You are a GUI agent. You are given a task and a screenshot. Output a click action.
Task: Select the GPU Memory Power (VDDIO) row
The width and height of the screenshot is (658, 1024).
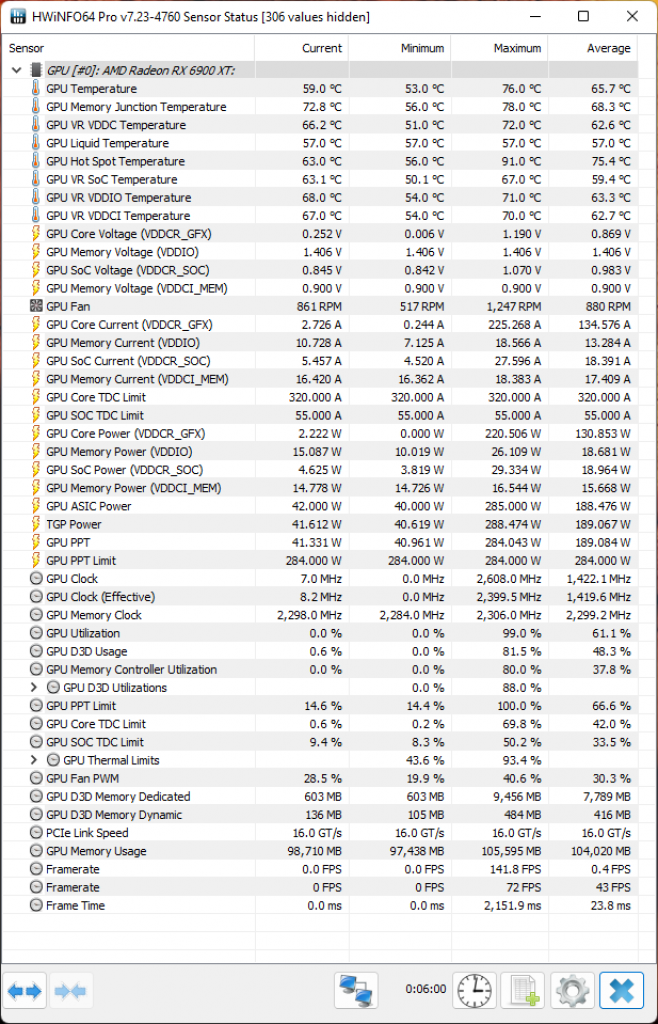320,452
